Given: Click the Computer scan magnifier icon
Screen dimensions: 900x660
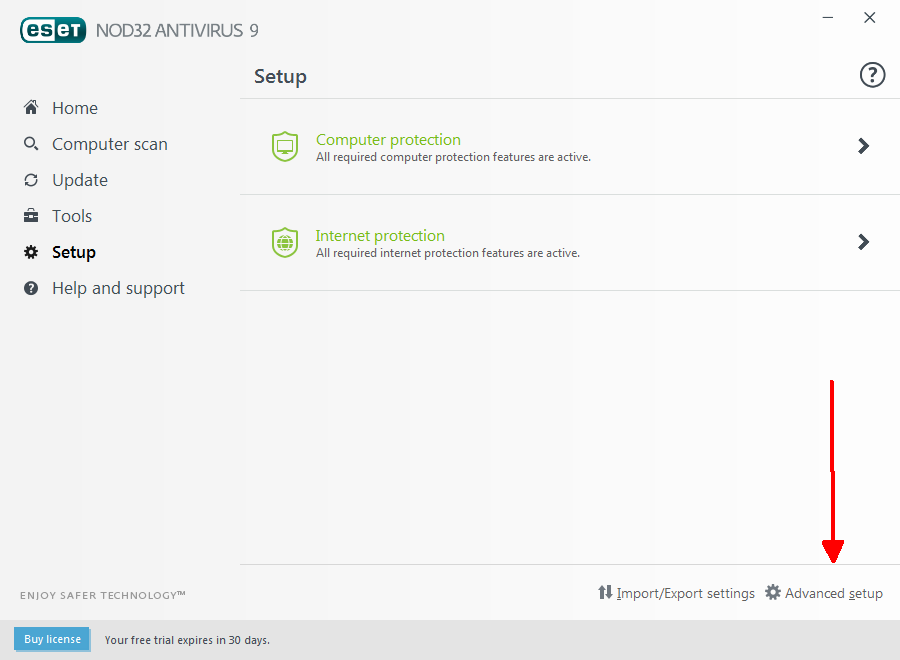Looking at the screenshot, I should tap(31, 143).
